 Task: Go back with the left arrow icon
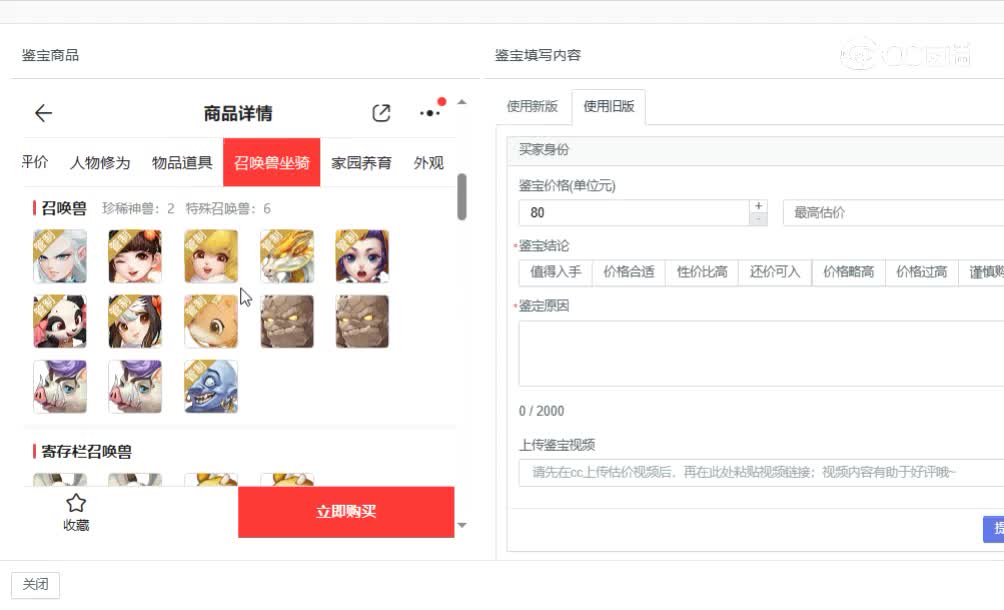43,113
